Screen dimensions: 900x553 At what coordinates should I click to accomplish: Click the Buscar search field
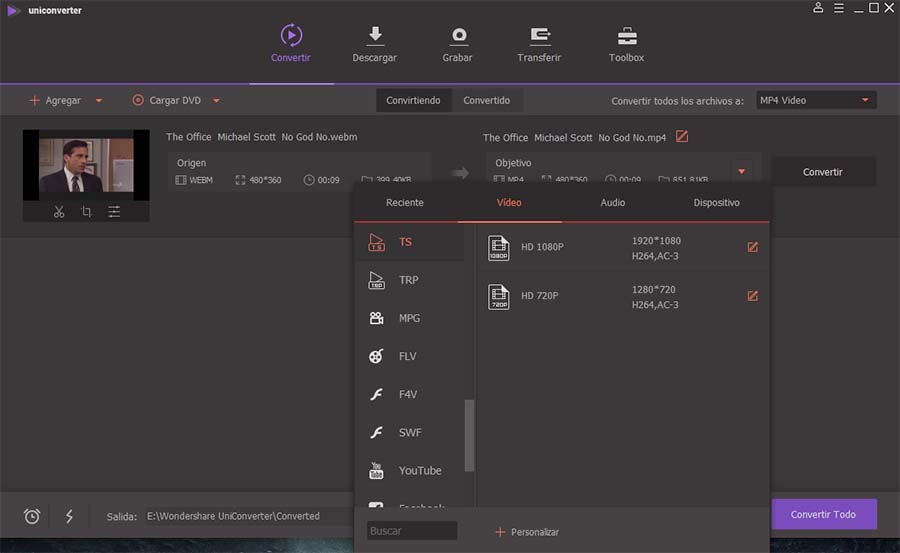(412, 531)
